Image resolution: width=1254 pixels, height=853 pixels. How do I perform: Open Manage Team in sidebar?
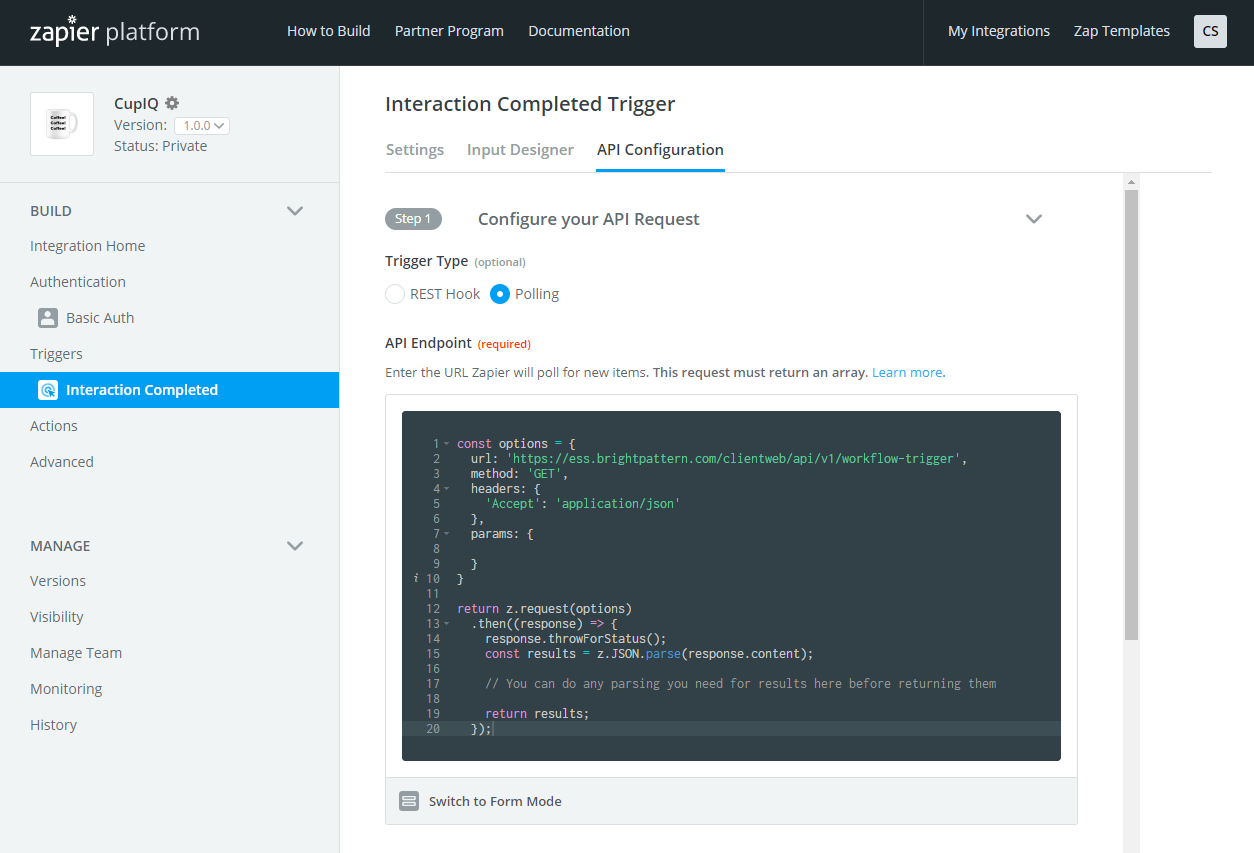point(76,653)
